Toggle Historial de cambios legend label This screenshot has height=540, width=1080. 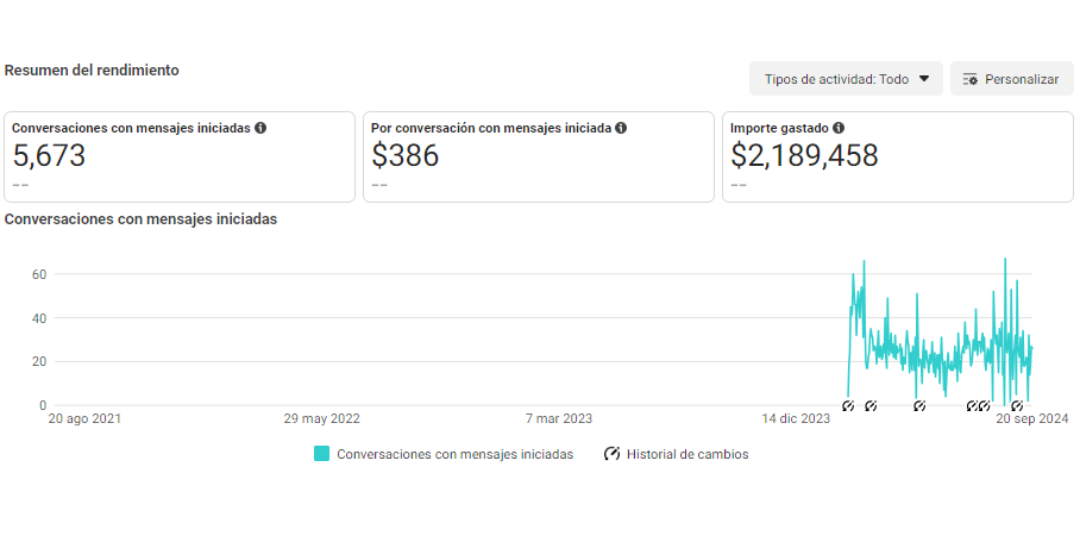687,455
